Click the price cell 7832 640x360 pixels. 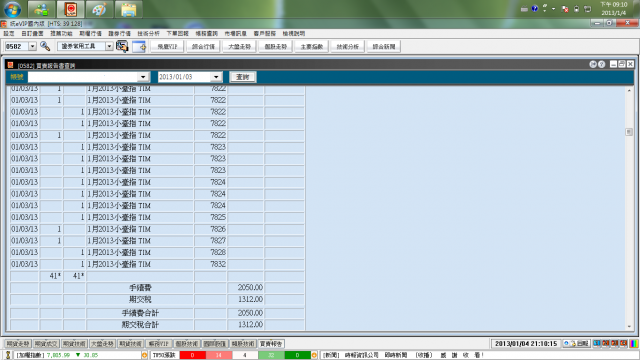[211, 264]
